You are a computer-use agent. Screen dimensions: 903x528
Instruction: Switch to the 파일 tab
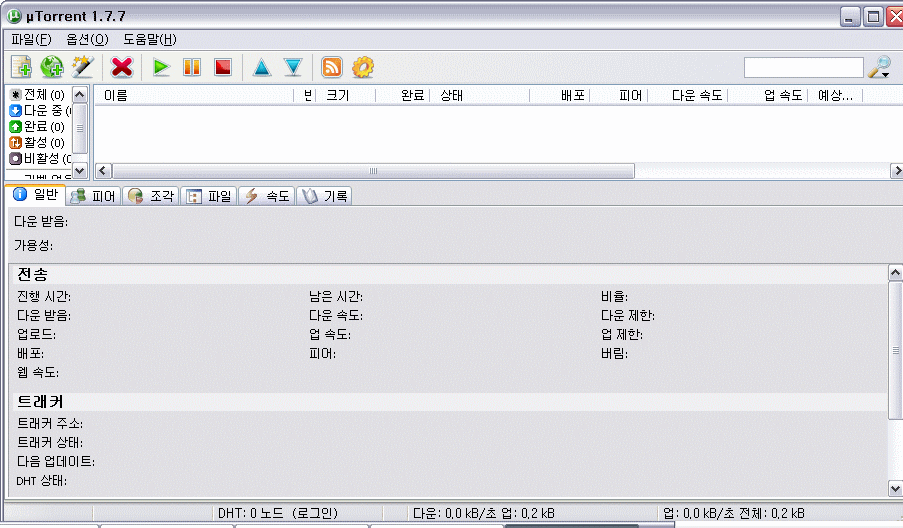click(x=209, y=196)
